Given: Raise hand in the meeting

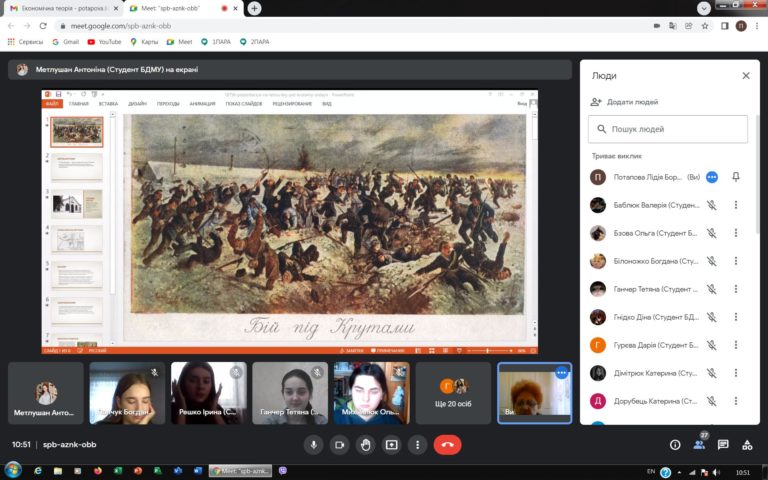Looking at the screenshot, I should coord(365,445).
